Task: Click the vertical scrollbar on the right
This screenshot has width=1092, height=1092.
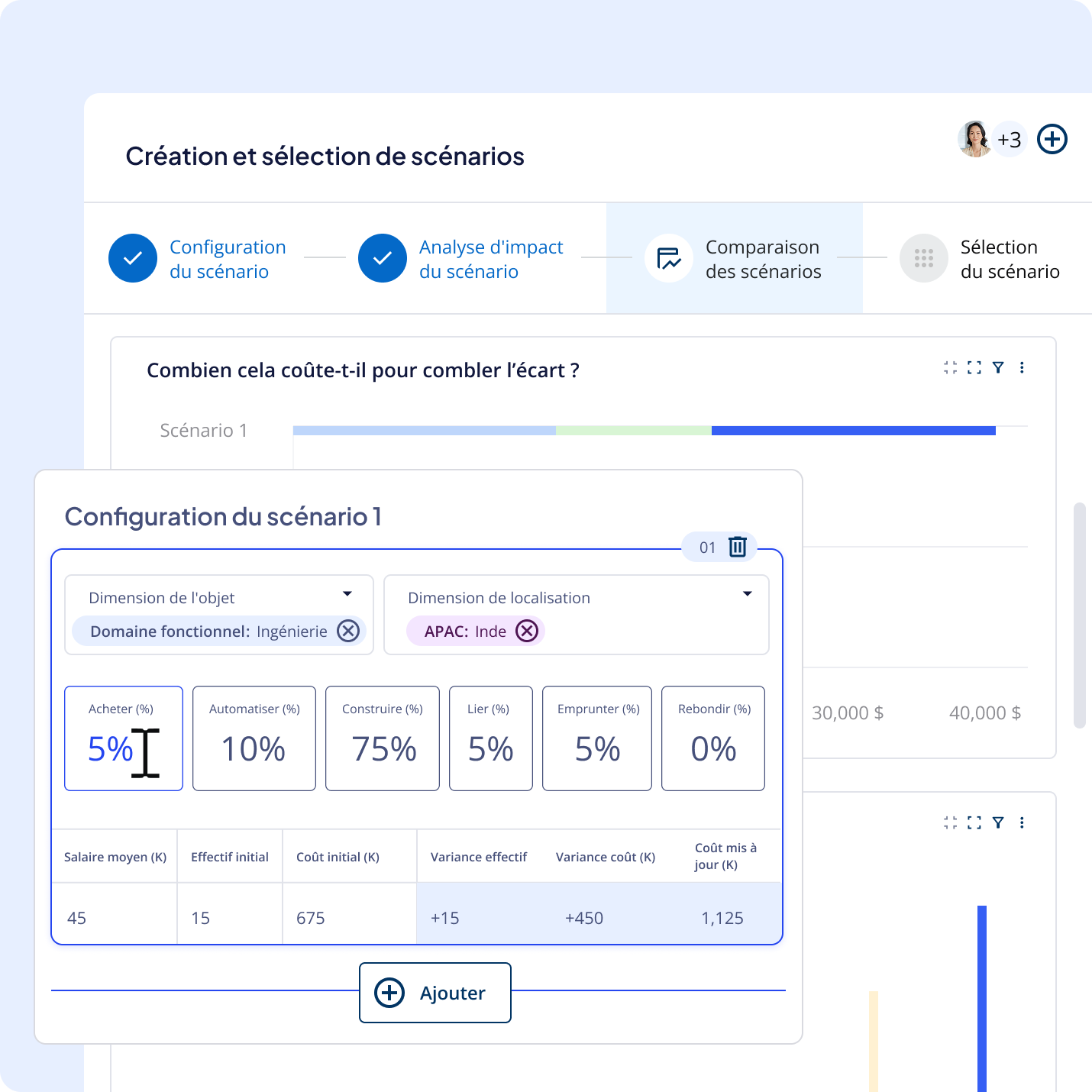Action: click(1079, 615)
